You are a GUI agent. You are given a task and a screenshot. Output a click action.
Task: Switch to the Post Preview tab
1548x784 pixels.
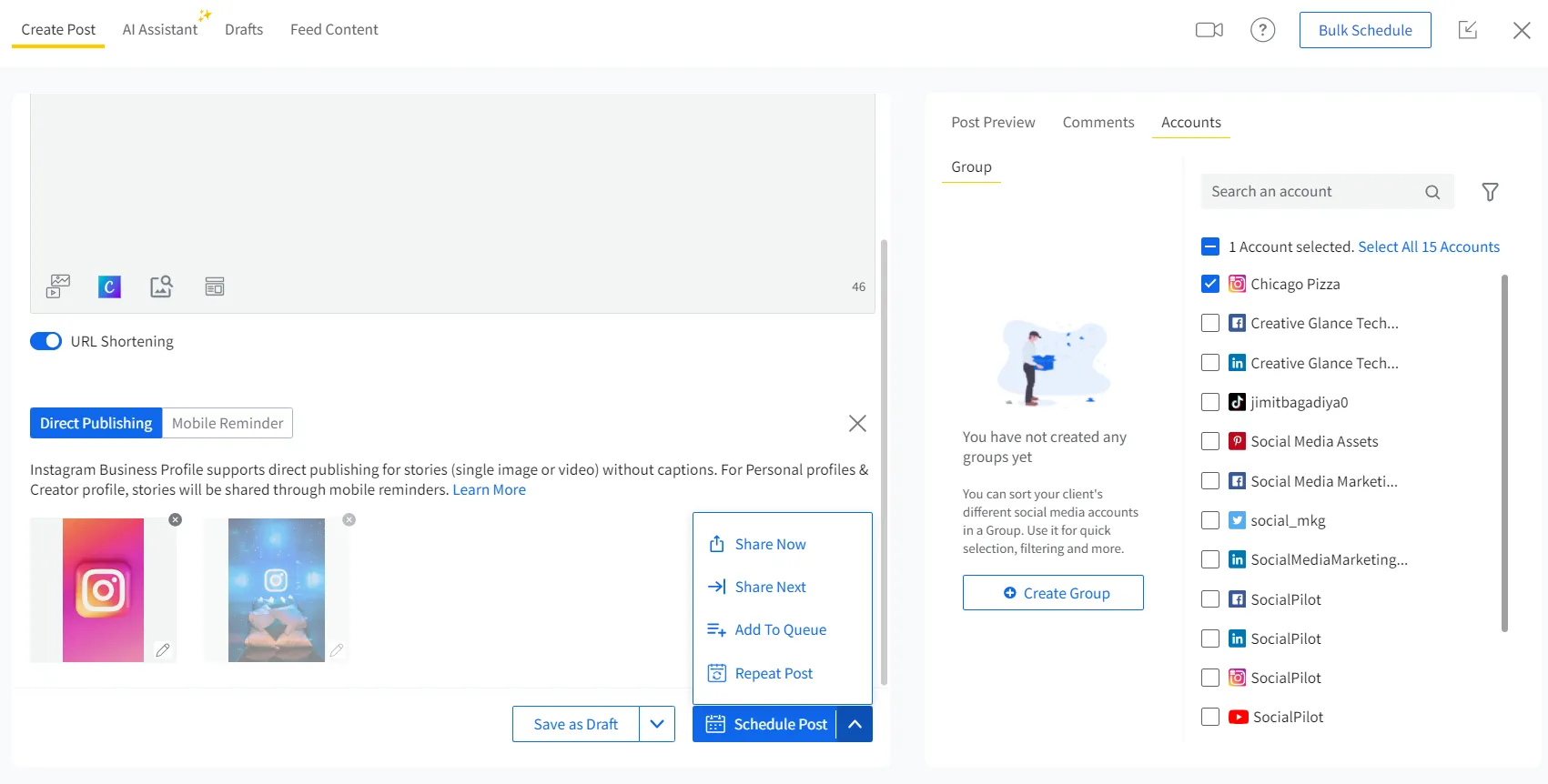pos(993,122)
